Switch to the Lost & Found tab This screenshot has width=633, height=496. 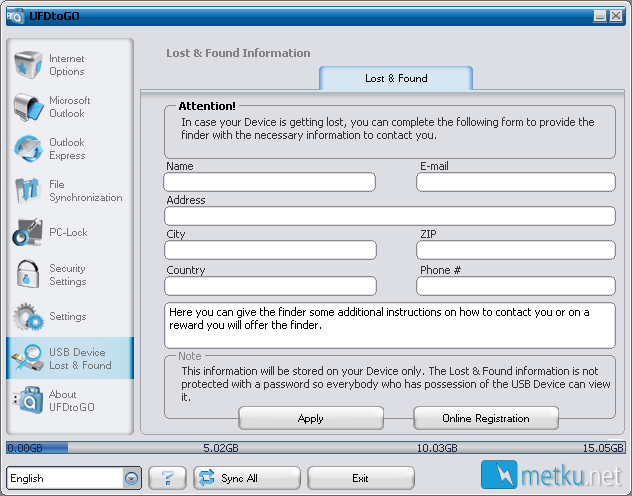click(396, 78)
